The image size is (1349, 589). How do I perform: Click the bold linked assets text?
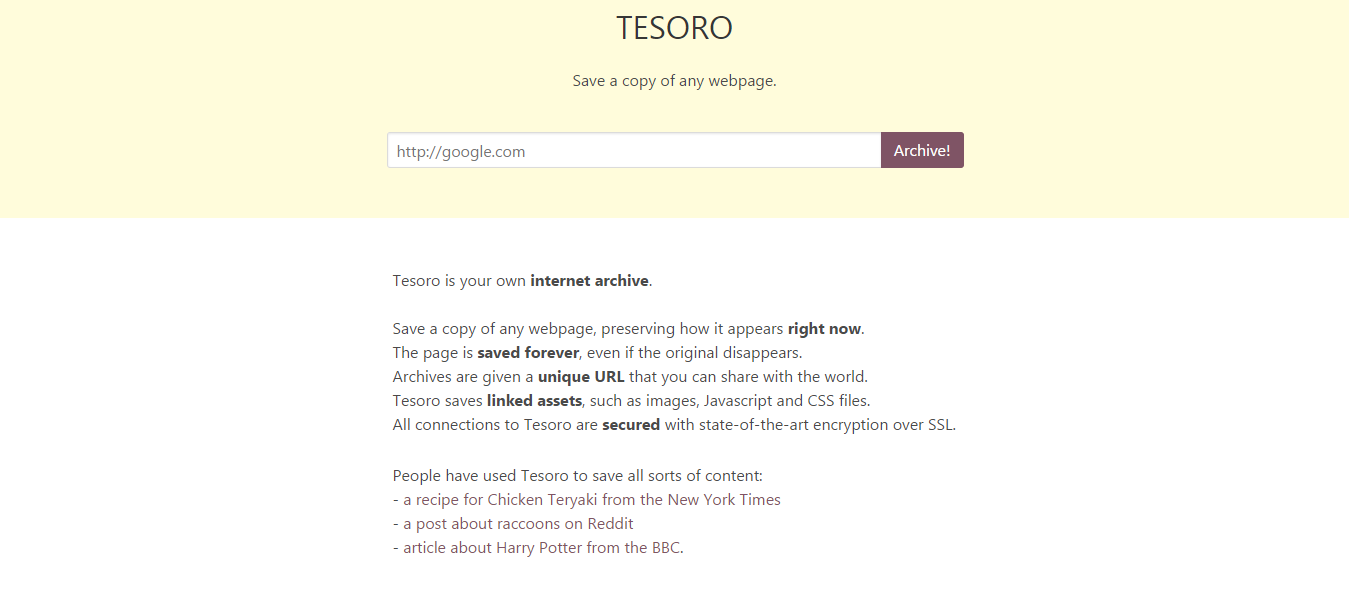tap(534, 400)
